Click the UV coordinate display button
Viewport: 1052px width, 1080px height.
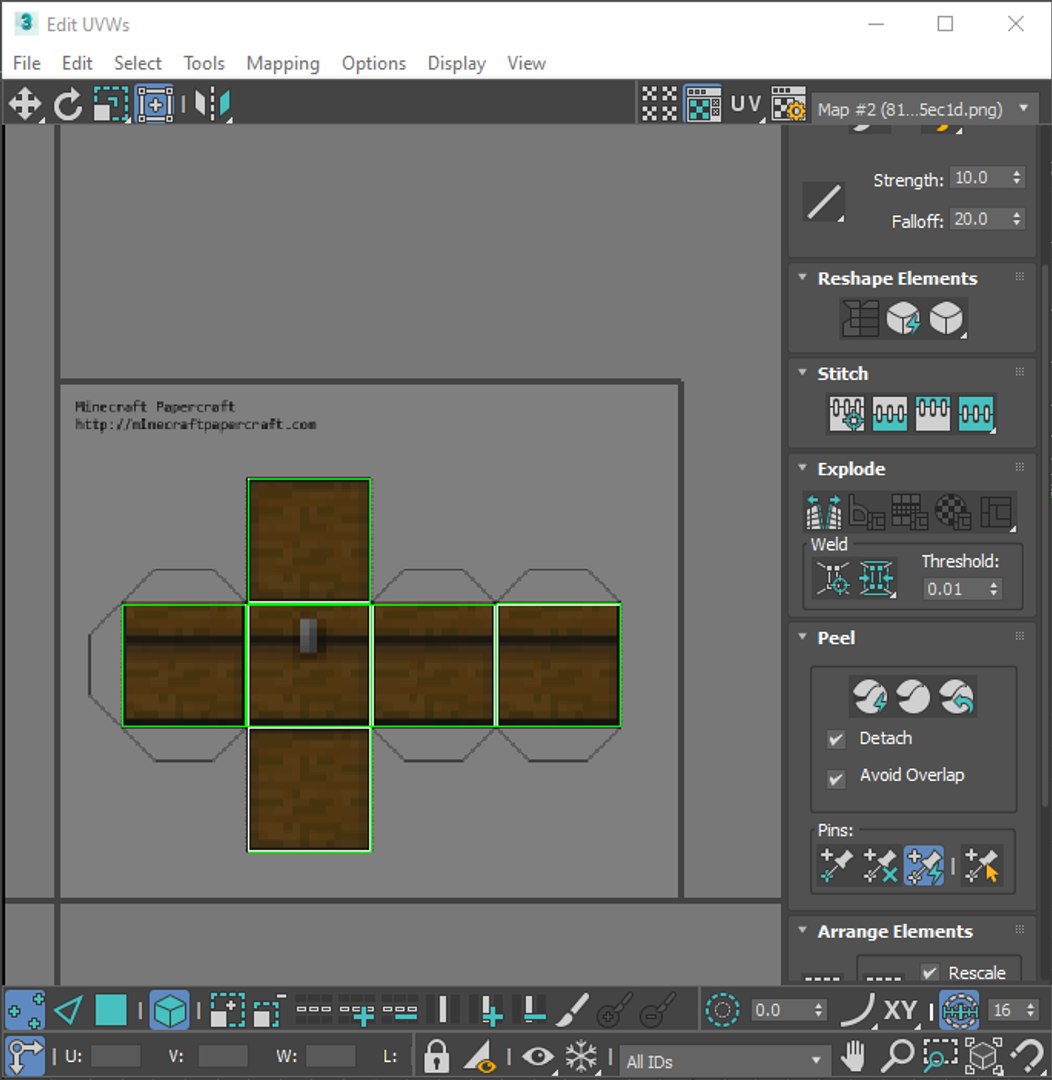coord(747,105)
